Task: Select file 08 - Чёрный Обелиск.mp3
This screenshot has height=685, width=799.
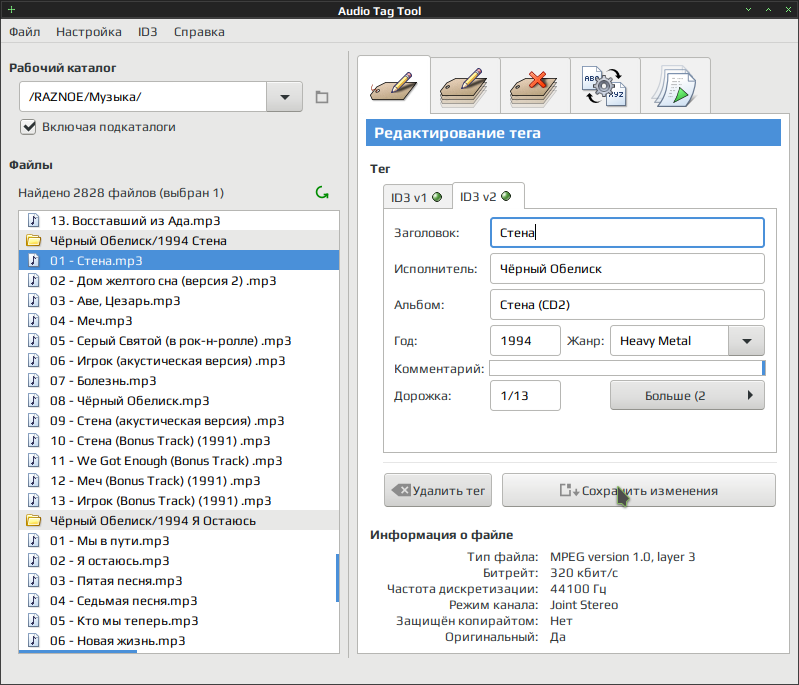Action: pyautogui.click(x=179, y=401)
